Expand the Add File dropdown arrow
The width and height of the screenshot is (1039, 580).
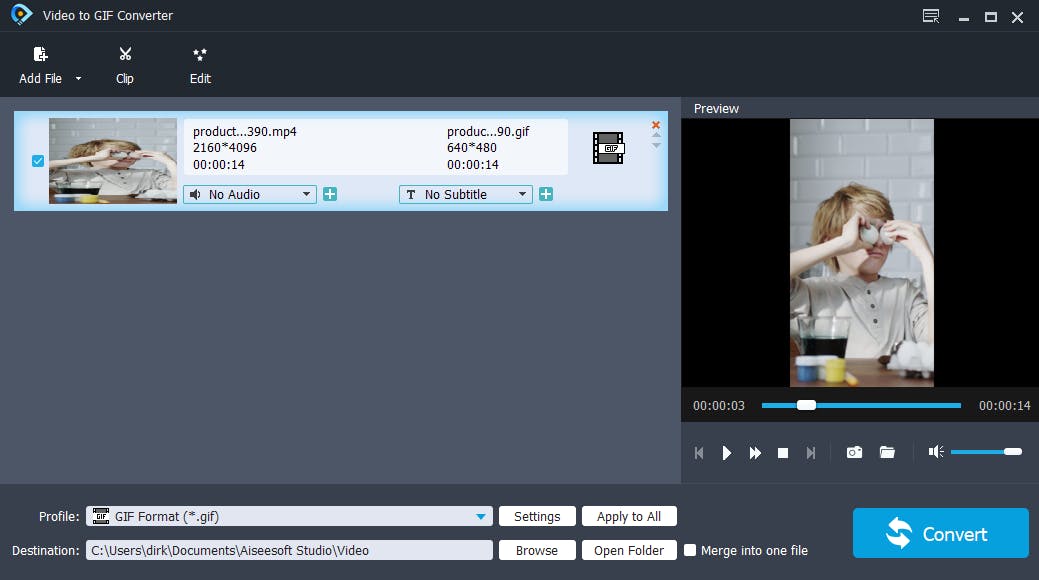78,78
